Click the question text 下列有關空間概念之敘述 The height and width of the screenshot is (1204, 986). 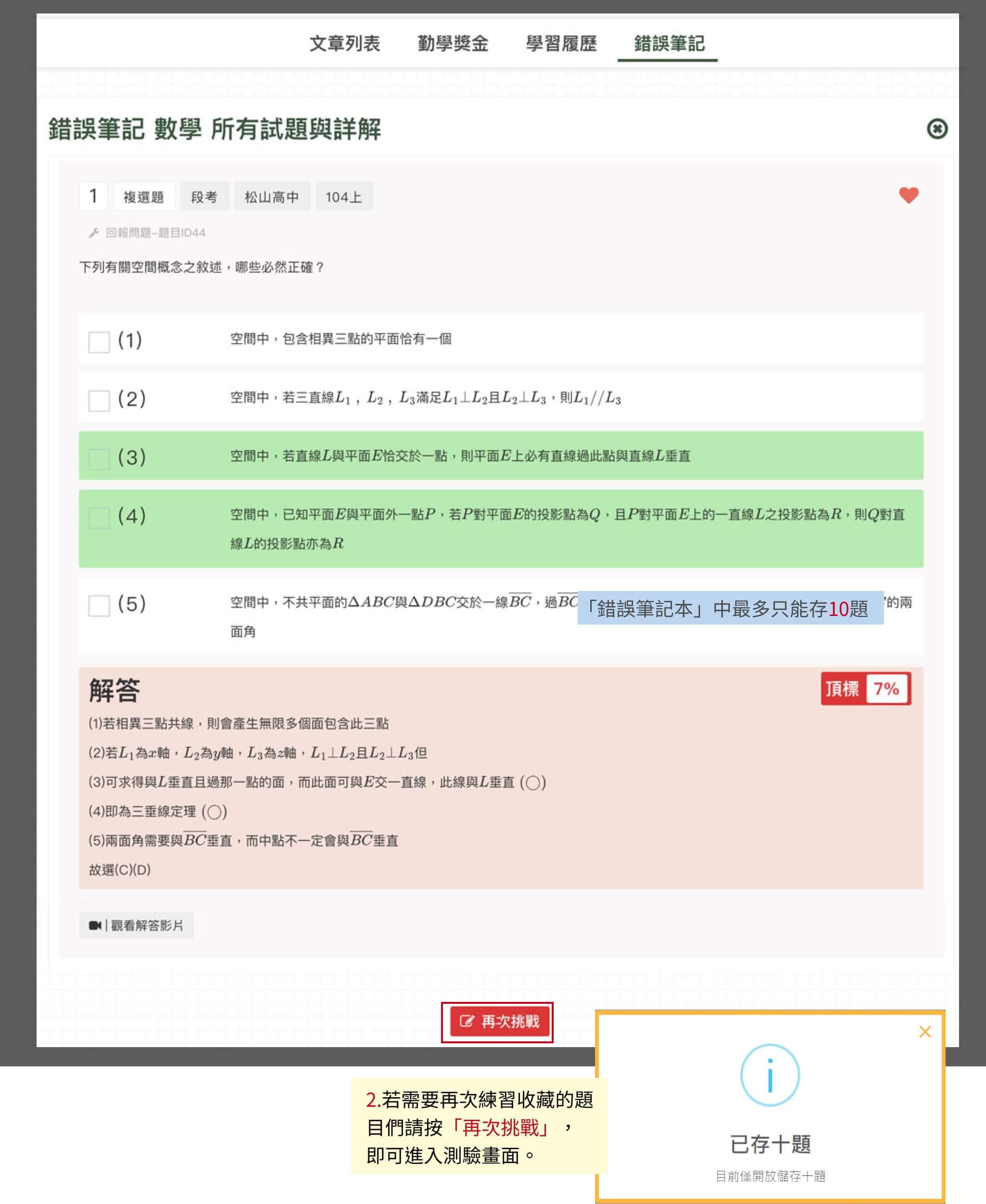pyautogui.click(x=202, y=267)
